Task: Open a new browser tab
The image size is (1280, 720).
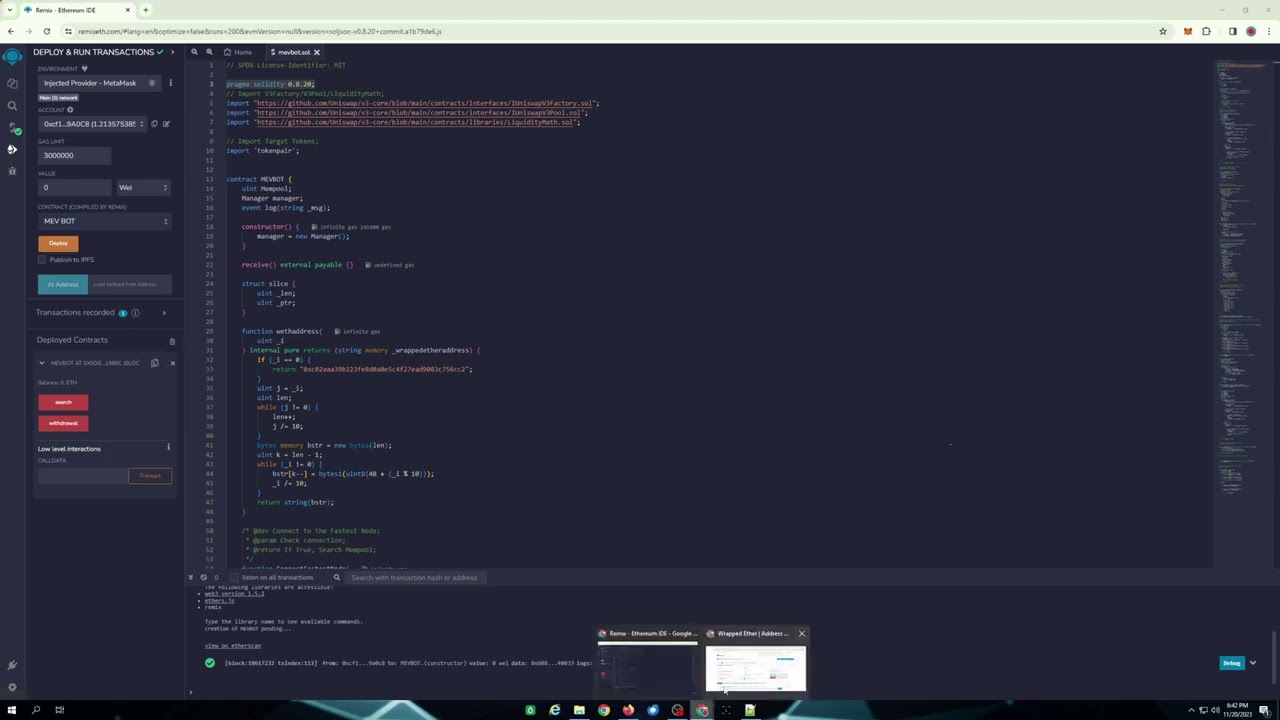Action: tap(146, 10)
